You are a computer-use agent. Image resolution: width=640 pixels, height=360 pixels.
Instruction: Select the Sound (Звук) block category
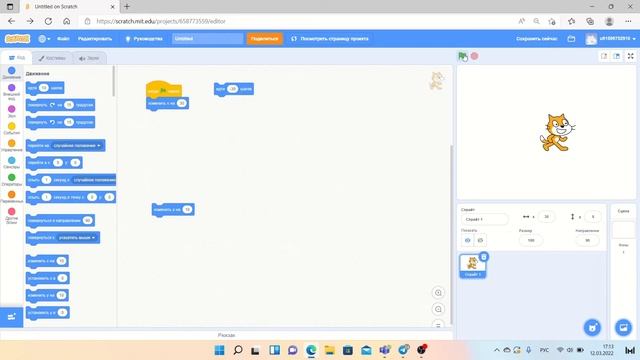pyautogui.click(x=11, y=111)
